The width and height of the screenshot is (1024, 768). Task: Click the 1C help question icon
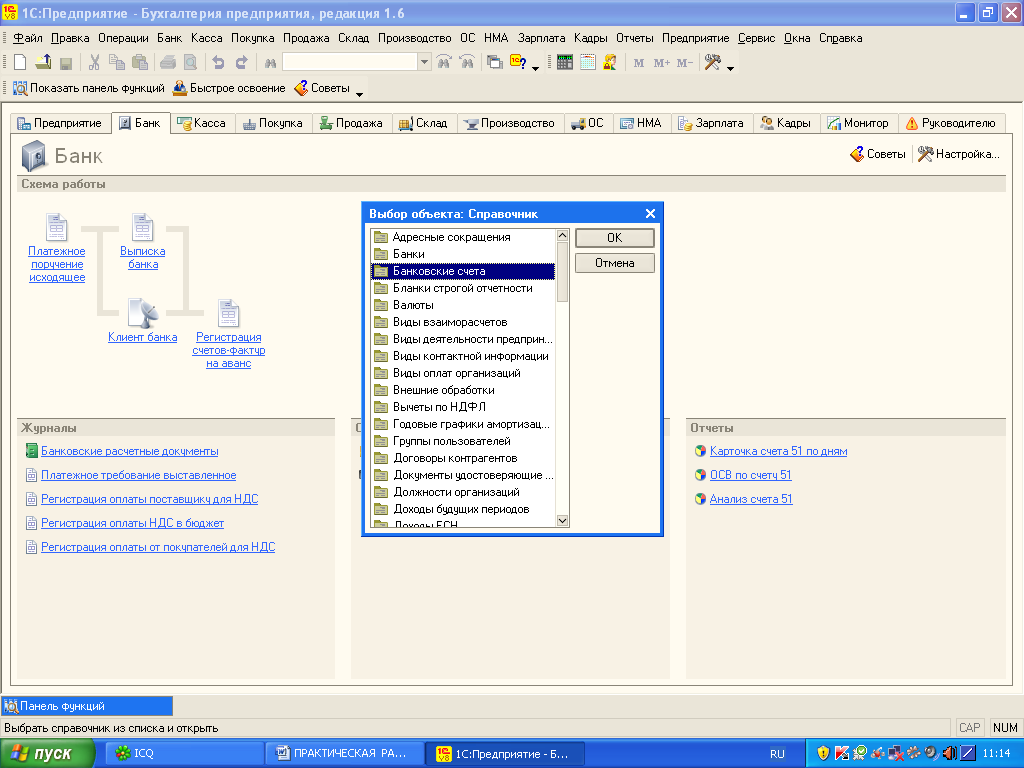(519, 63)
